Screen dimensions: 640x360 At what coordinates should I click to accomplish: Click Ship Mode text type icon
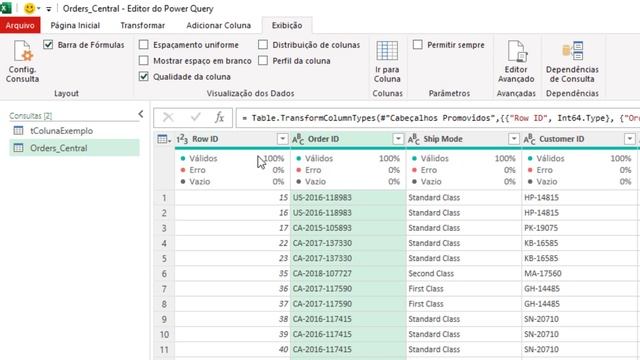tap(414, 139)
